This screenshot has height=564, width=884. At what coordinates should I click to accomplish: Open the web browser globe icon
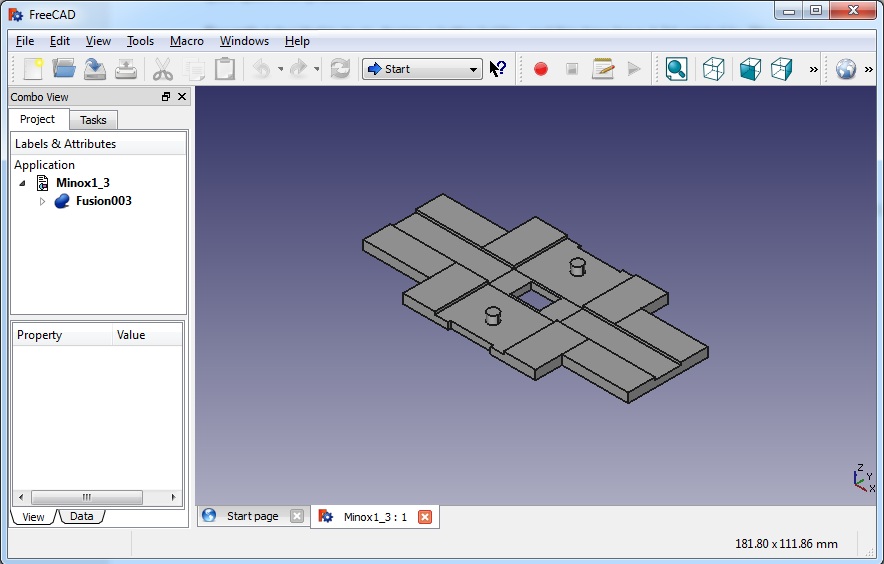pos(846,69)
